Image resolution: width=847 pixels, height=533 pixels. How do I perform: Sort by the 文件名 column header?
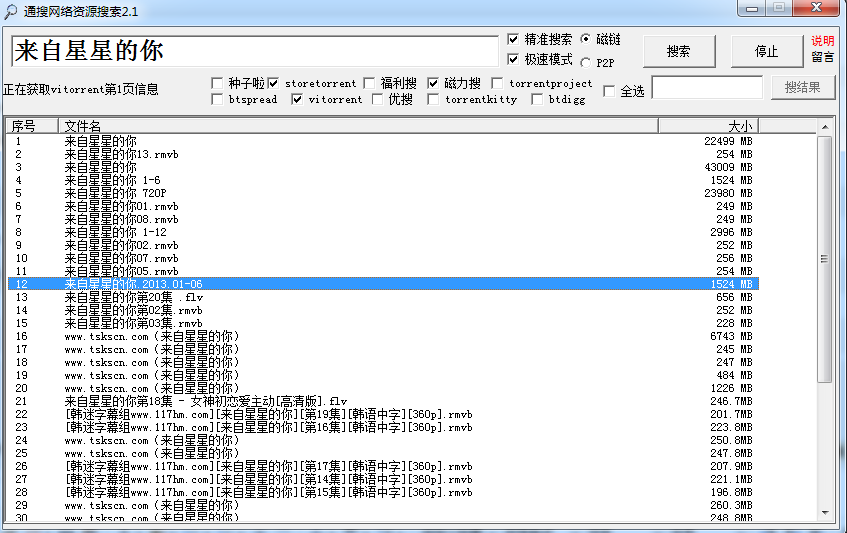(x=358, y=126)
